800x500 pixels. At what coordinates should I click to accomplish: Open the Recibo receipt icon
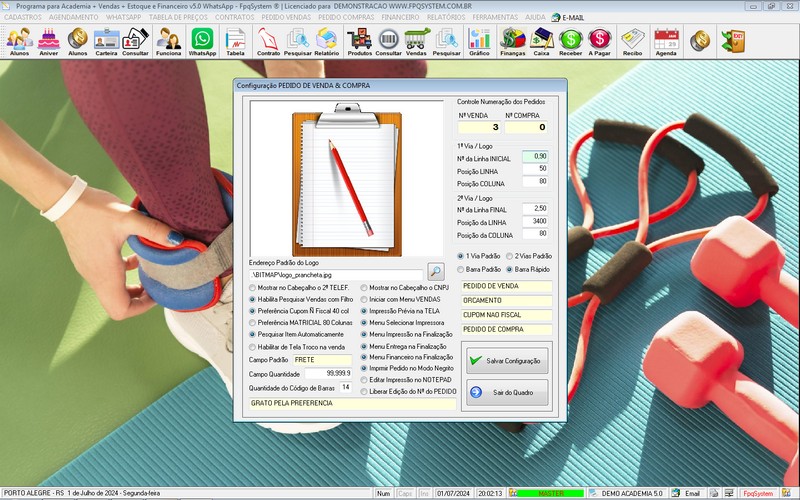(631, 40)
